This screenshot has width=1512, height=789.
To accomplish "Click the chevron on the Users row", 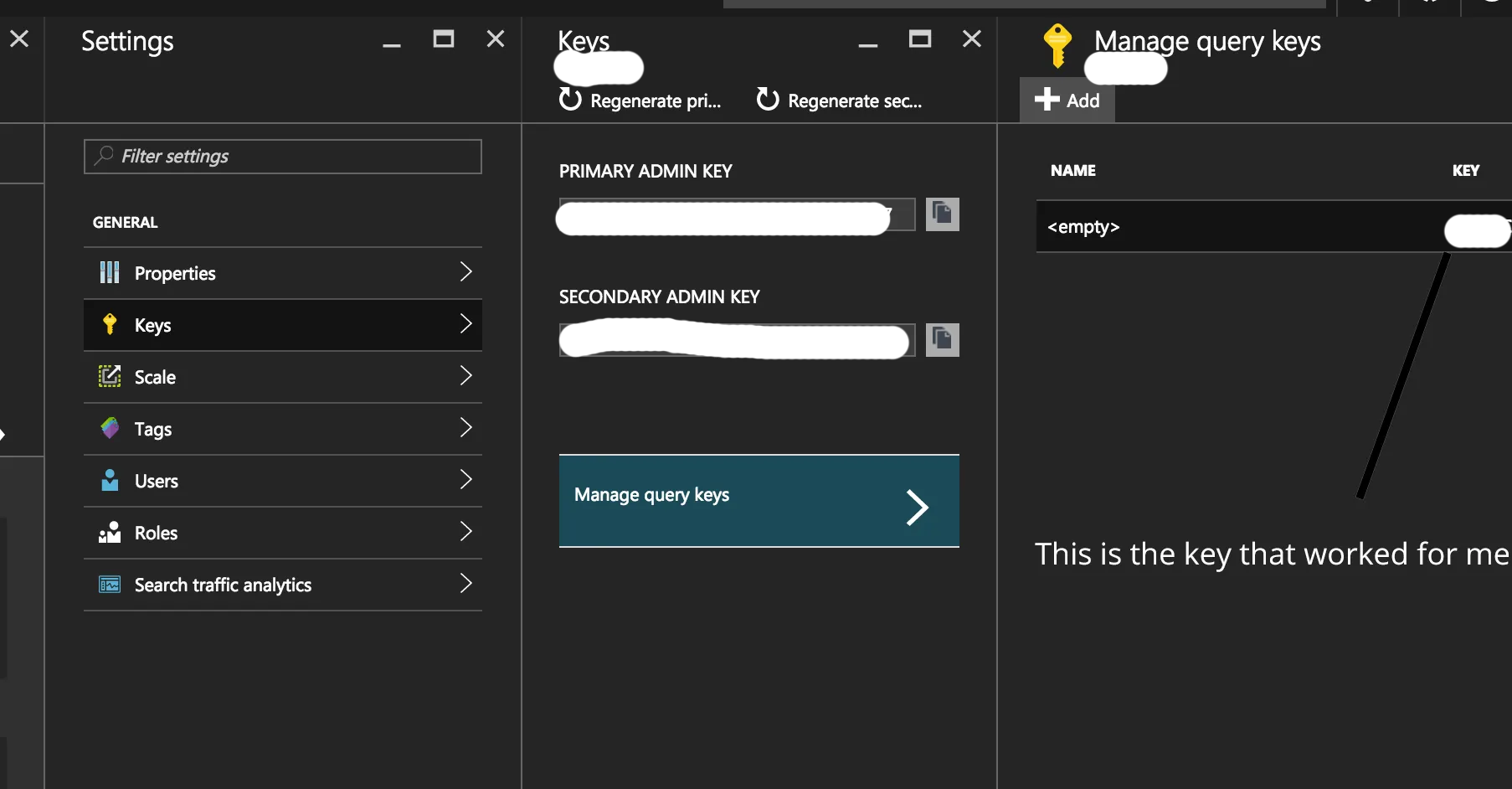I will (x=466, y=479).
